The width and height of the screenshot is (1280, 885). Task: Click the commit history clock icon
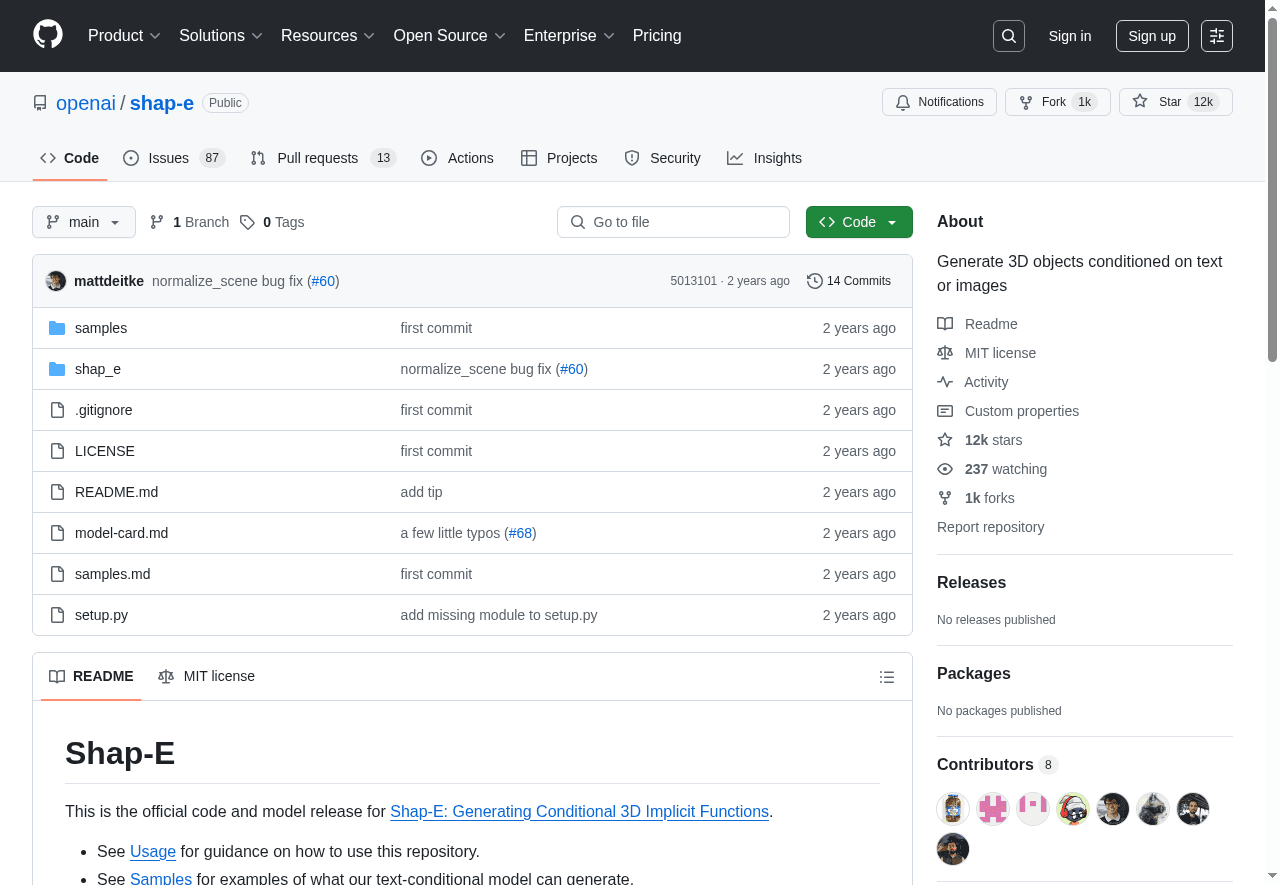click(815, 281)
